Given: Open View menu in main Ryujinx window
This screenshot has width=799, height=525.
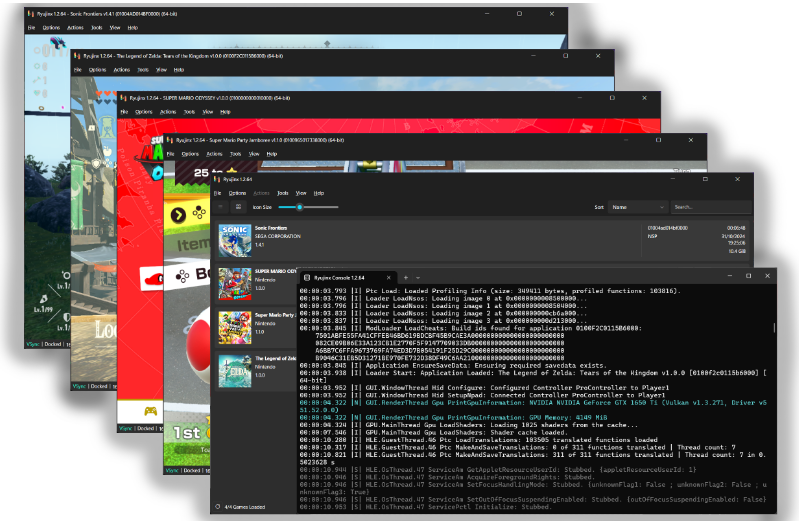Looking at the screenshot, I should click(301, 193).
